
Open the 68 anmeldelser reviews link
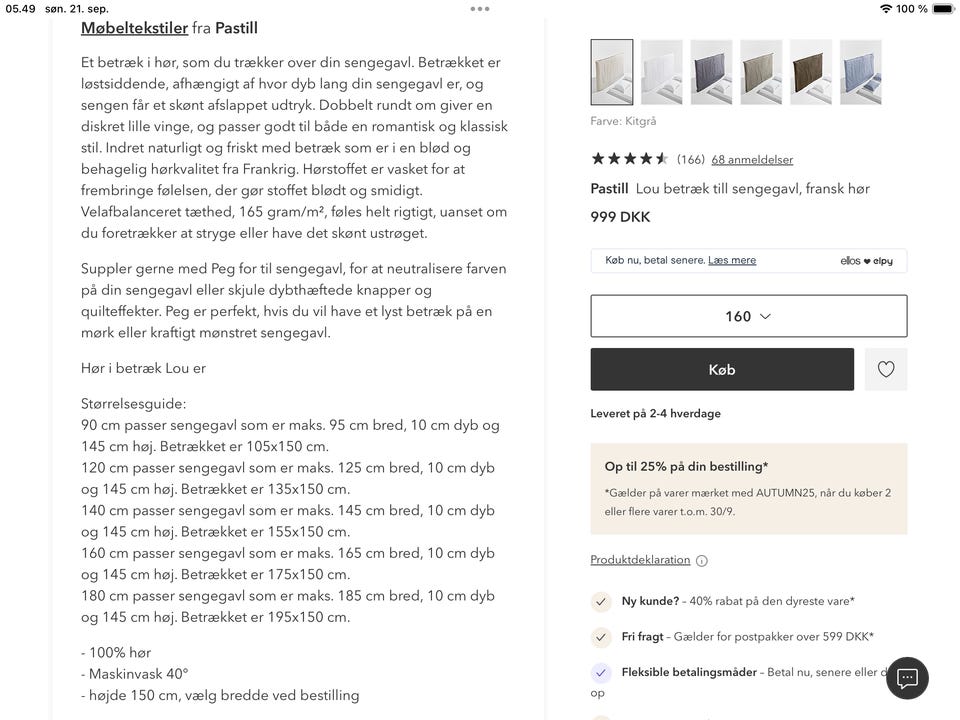click(x=753, y=159)
